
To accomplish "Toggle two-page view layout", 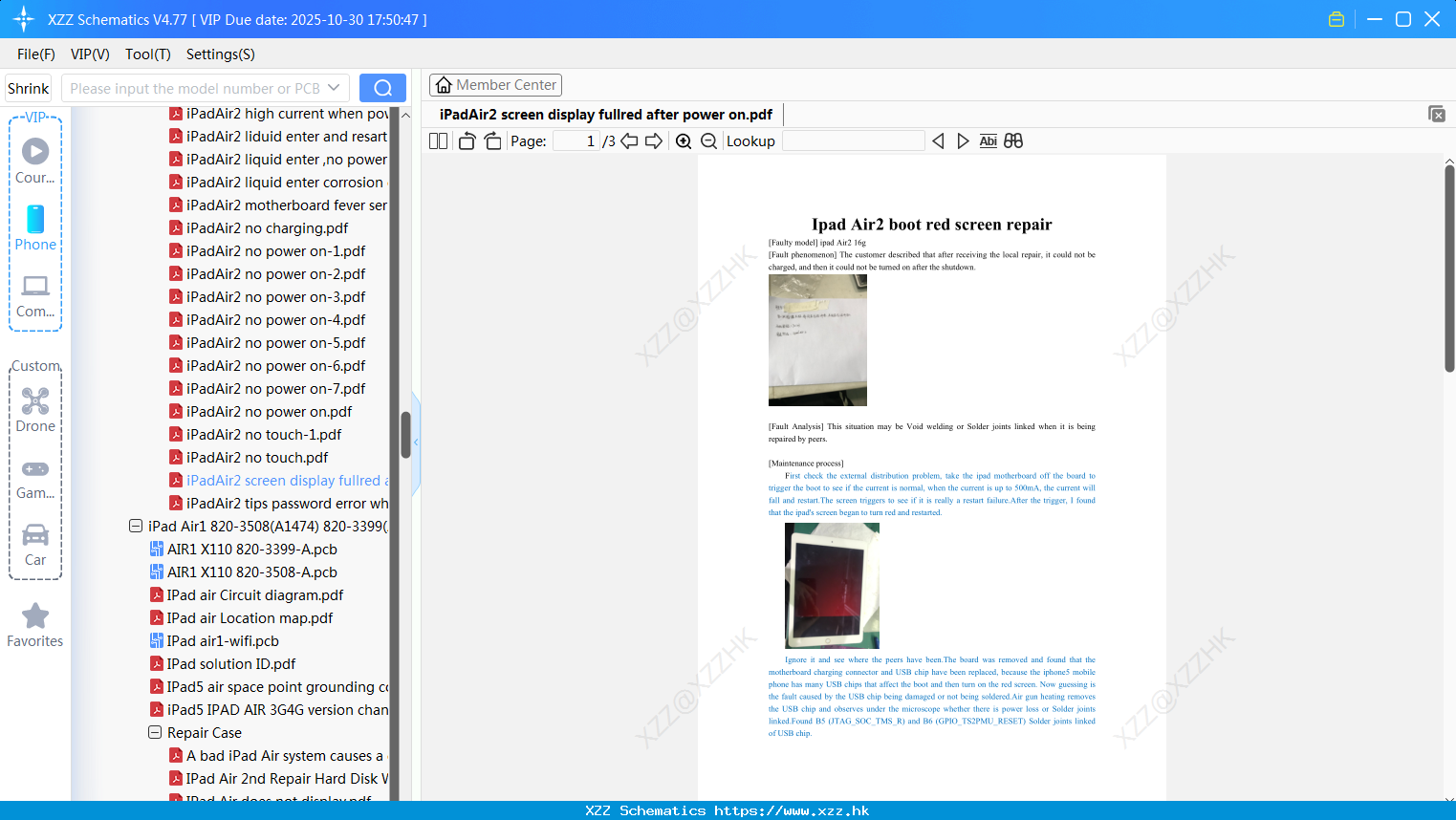I will [438, 141].
